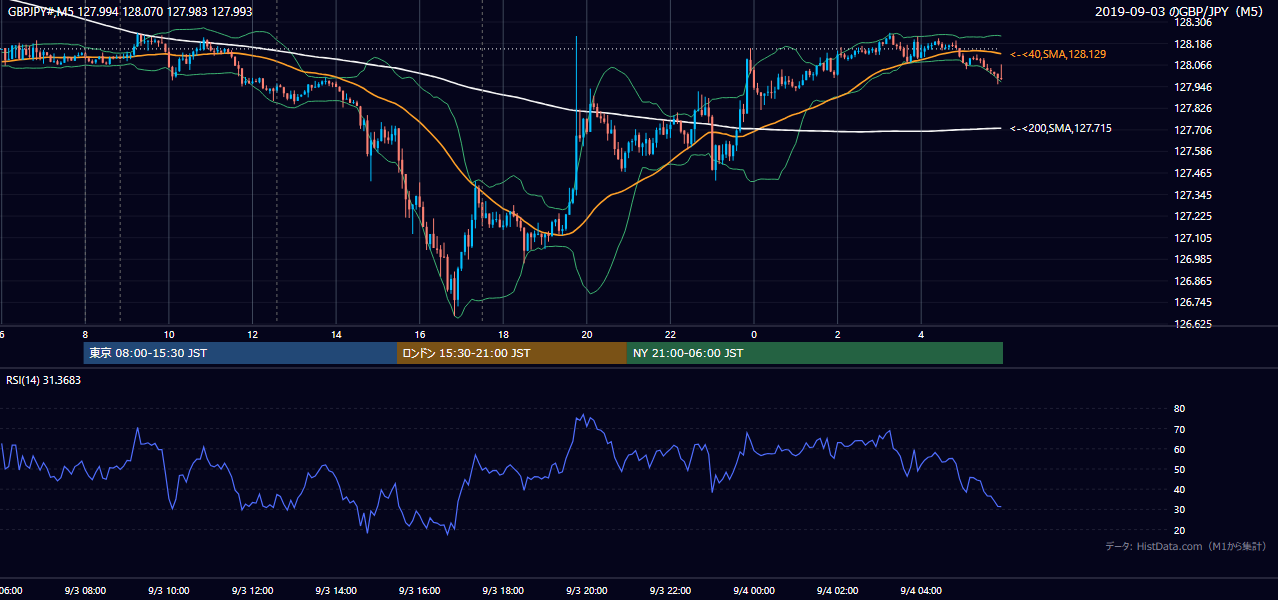Viewport: 1278px width, 600px height.
Task: Click hour marker 18 under the price chart
Action: [503, 334]
